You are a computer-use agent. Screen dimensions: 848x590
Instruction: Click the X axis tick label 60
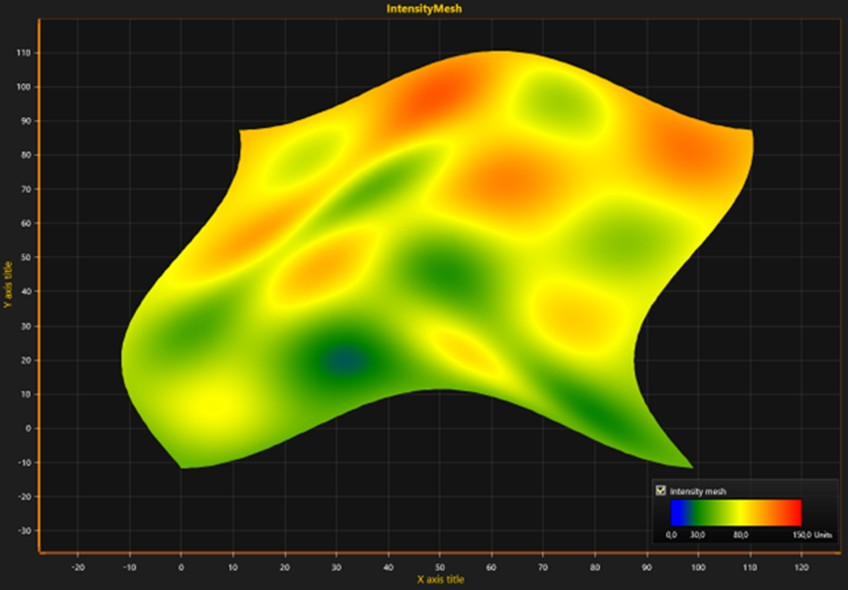click(x=491, y=567)
